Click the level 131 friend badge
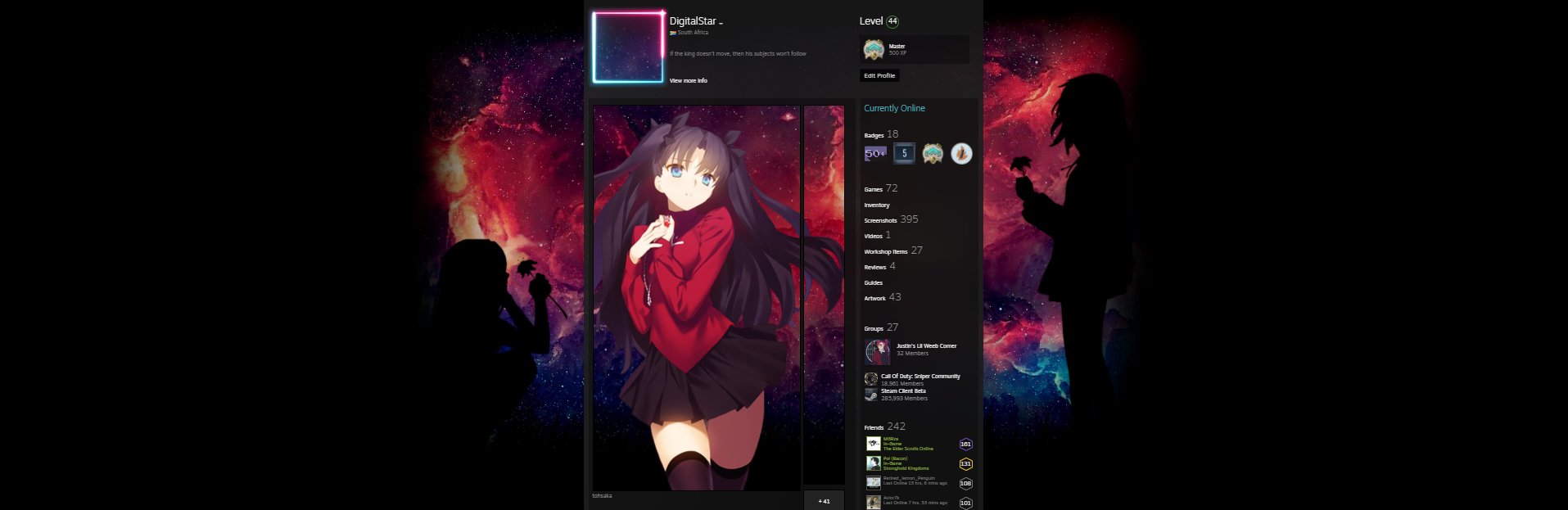 point(965,463)
